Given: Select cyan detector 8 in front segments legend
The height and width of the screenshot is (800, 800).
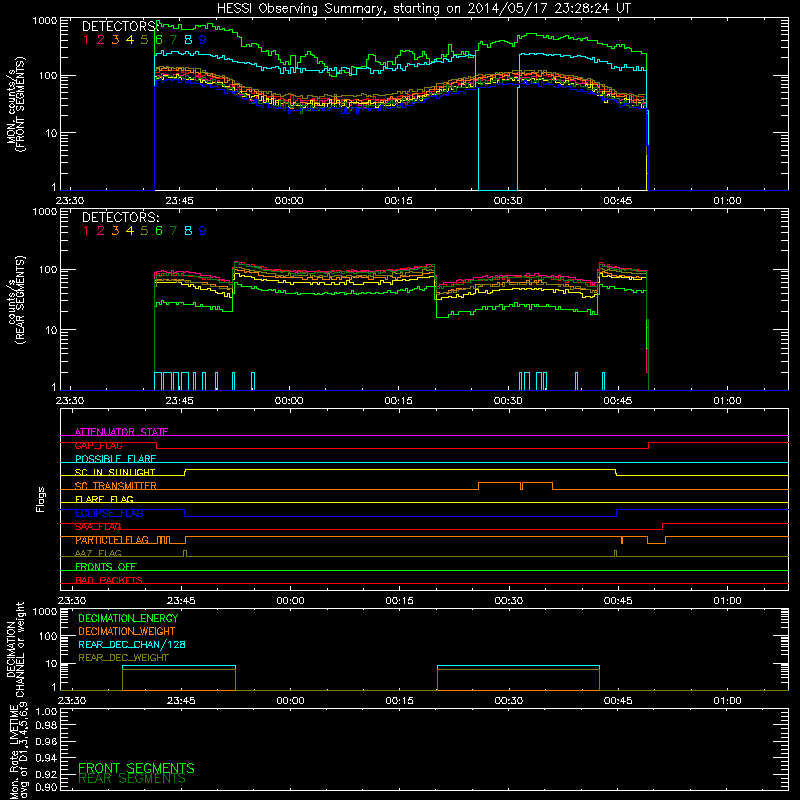Looking at the screenshot, I should click(188, 40).
